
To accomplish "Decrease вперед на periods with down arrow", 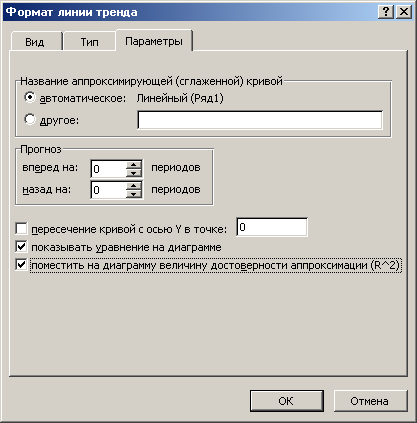I will [x=134, y=173].
